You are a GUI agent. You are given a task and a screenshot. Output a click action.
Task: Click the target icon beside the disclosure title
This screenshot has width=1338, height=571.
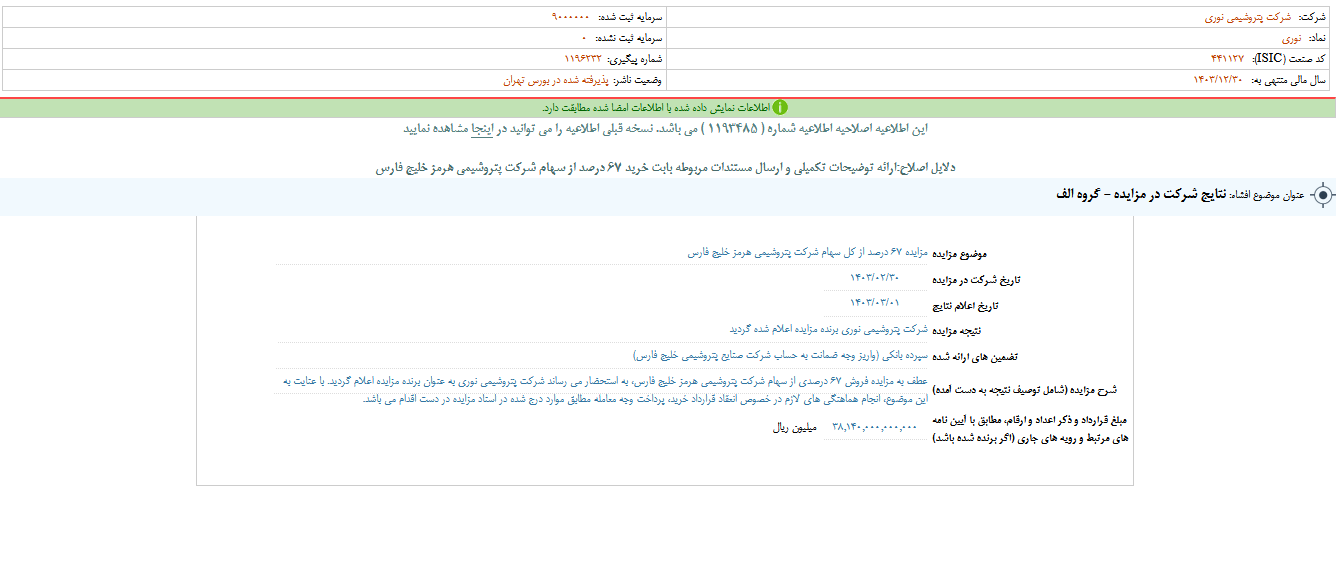pyautogui.click(x=1323, y=195)
